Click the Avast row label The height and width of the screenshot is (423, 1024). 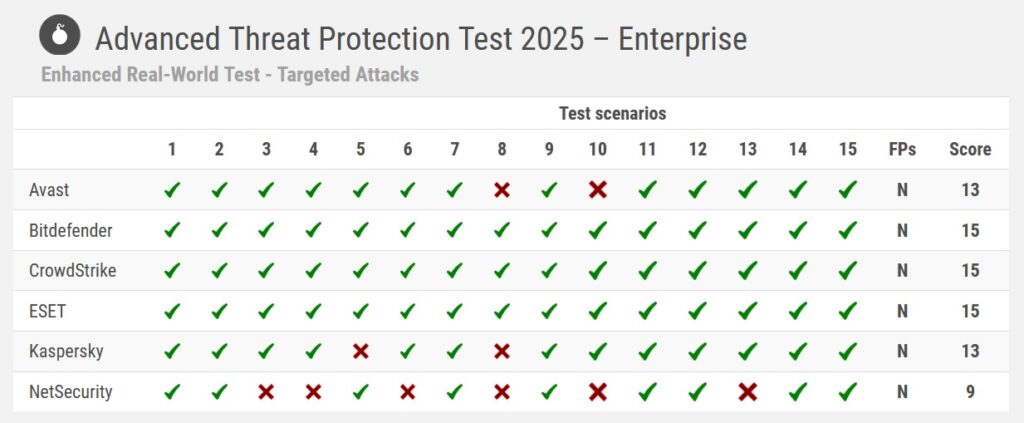pyautogui.click(x=49, y=190)
